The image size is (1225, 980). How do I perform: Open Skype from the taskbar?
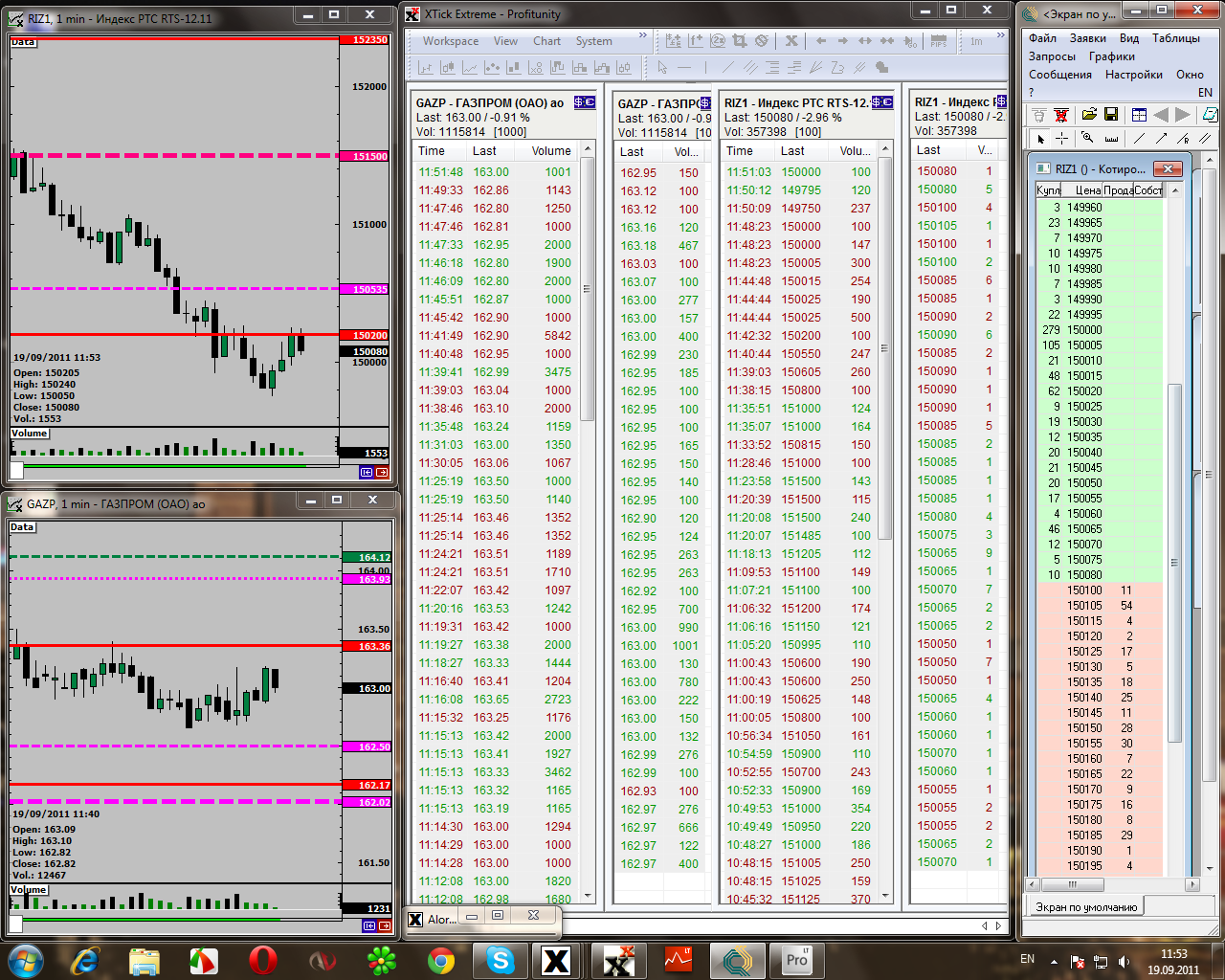501,959
